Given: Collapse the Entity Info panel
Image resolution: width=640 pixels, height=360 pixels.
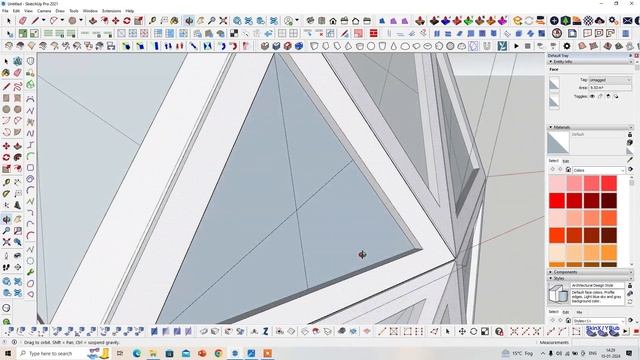Looking at the screenshot, I should tap(551, 62).
